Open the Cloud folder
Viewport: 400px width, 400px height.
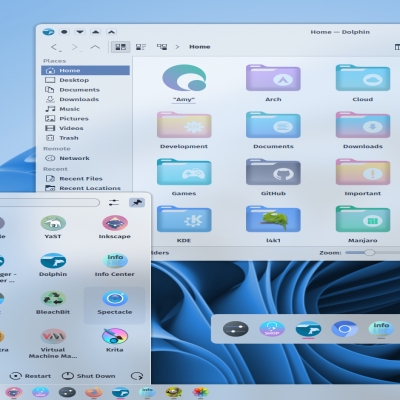click(363, 78)
